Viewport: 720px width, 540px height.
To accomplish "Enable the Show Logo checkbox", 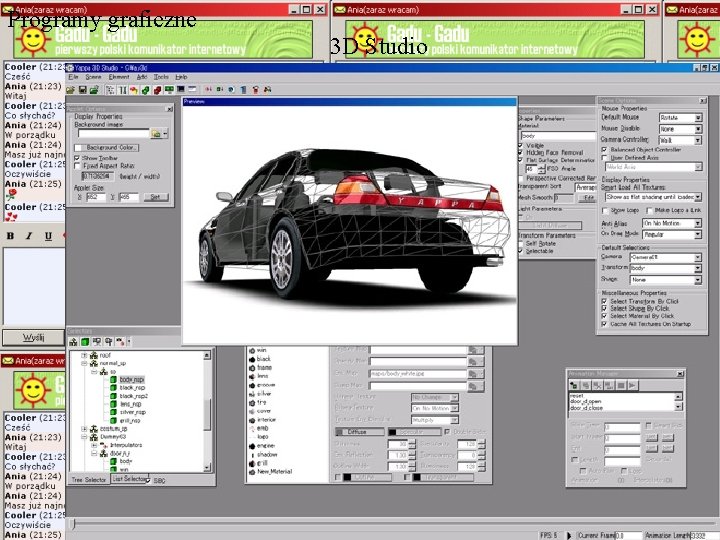I will click(x=605, y=210).
